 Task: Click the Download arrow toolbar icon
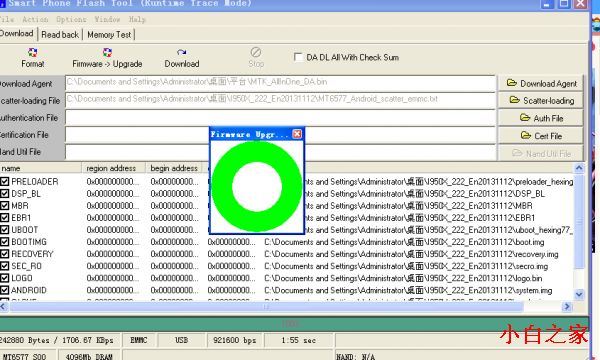182,57
